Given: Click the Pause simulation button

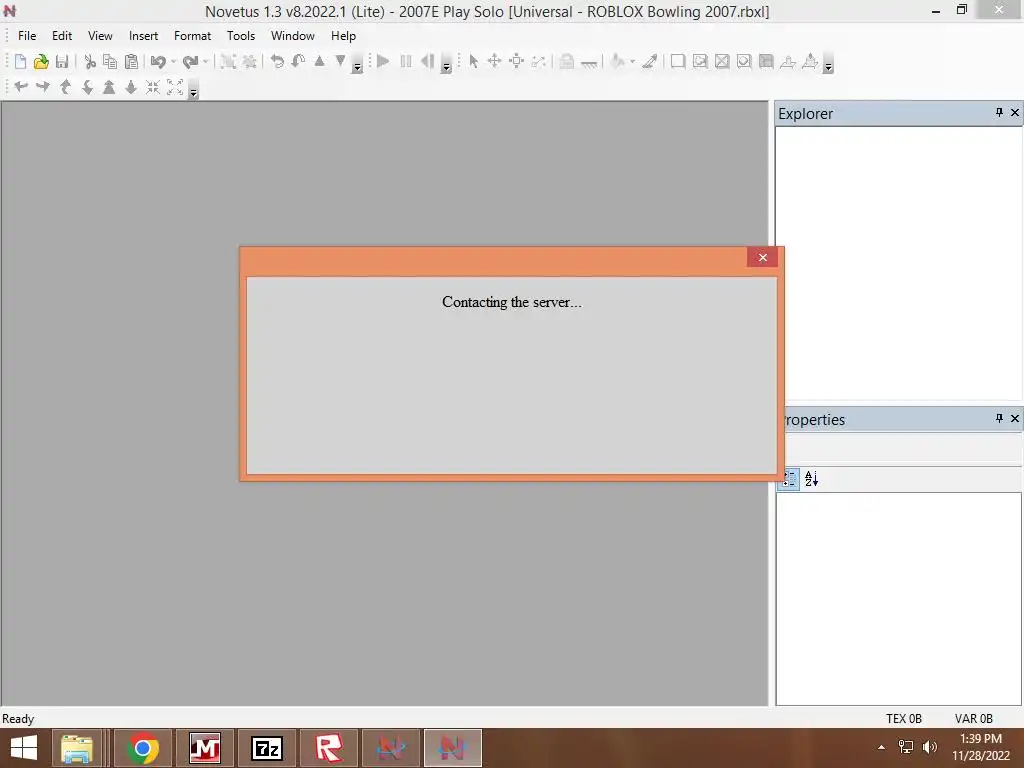Looking at the screenshot, I should (x=406, y=61).
